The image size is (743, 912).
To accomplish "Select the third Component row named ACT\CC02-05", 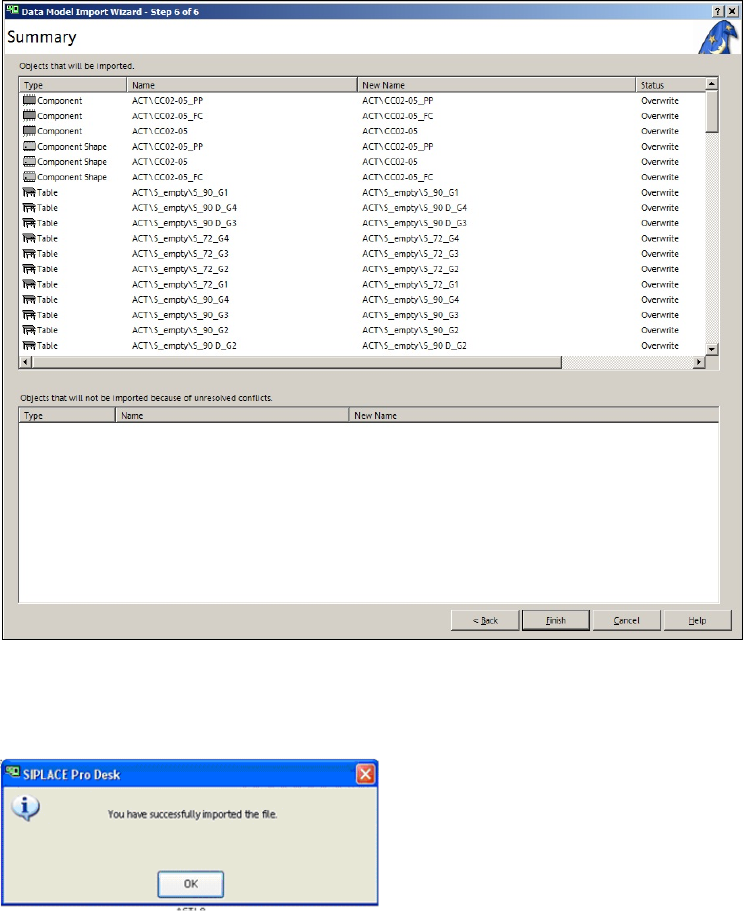I will point(362,131).
